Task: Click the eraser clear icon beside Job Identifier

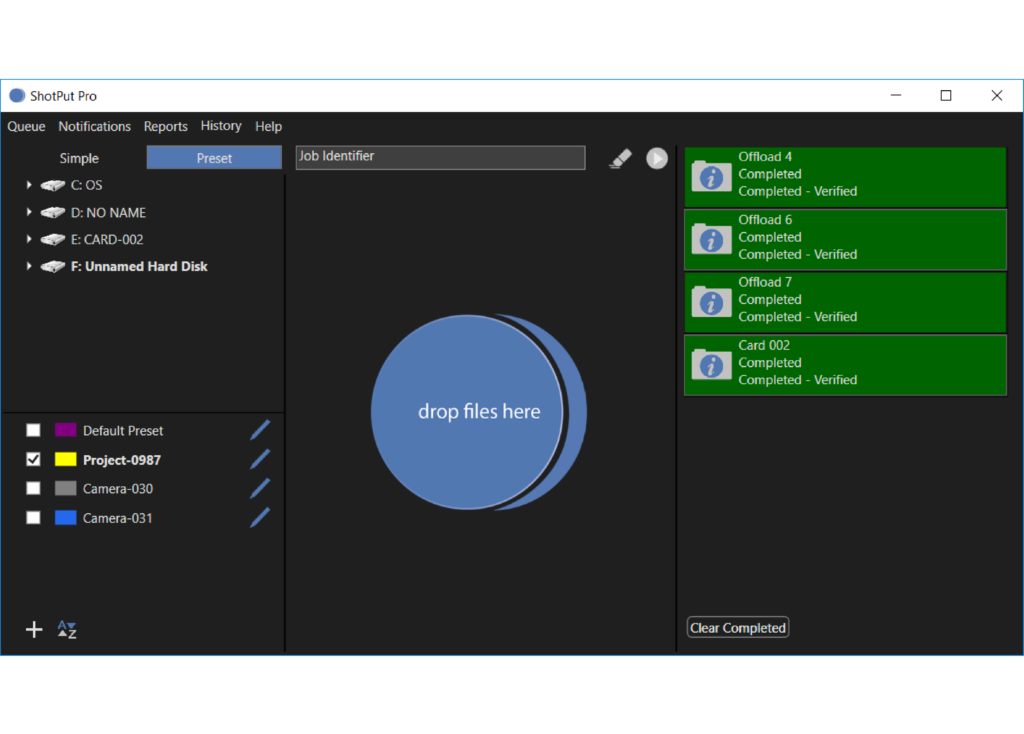Action: pyautogui.click(x=620, y=158)
